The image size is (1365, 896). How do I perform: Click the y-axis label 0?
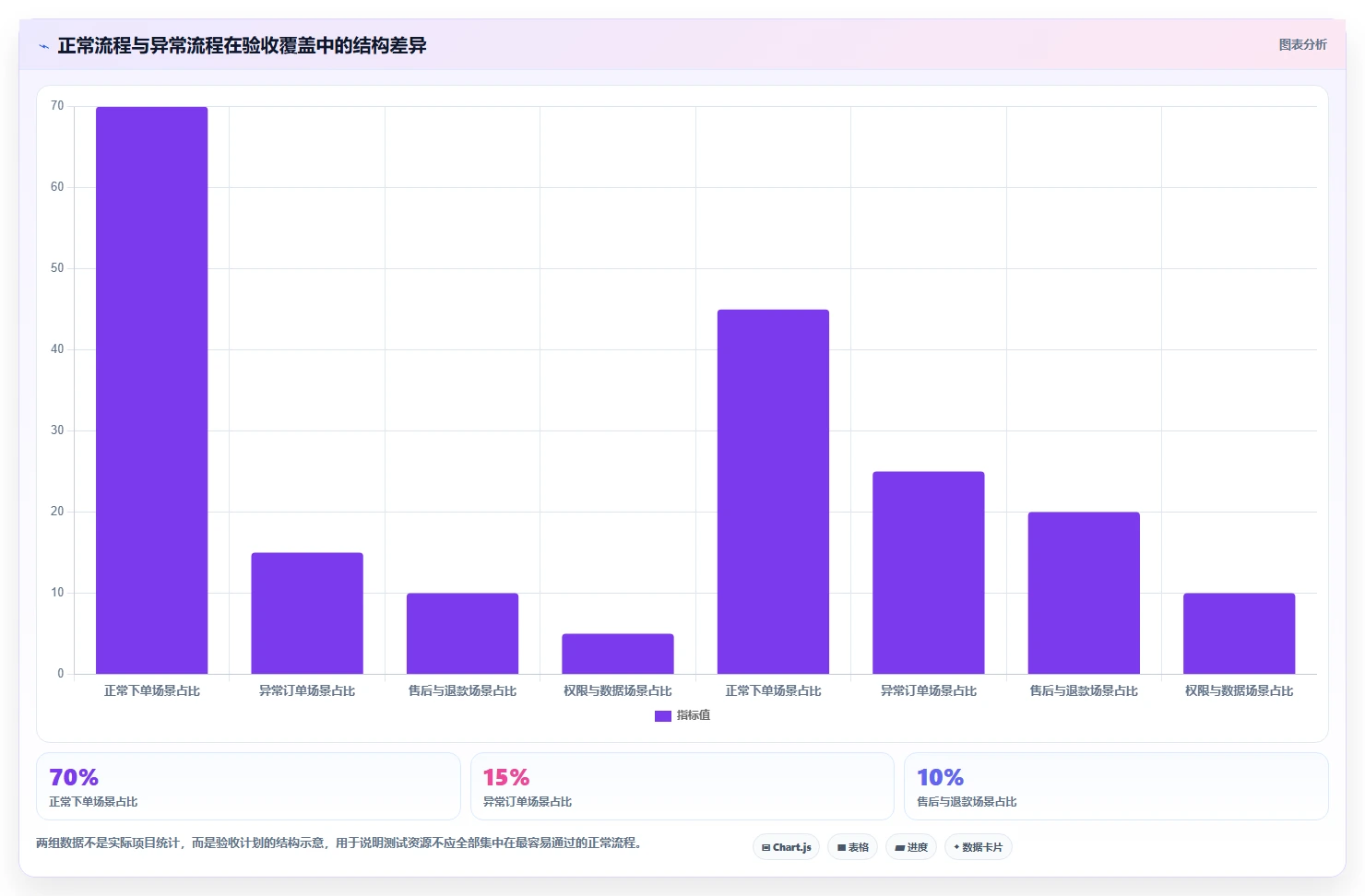tap(61, 674)
